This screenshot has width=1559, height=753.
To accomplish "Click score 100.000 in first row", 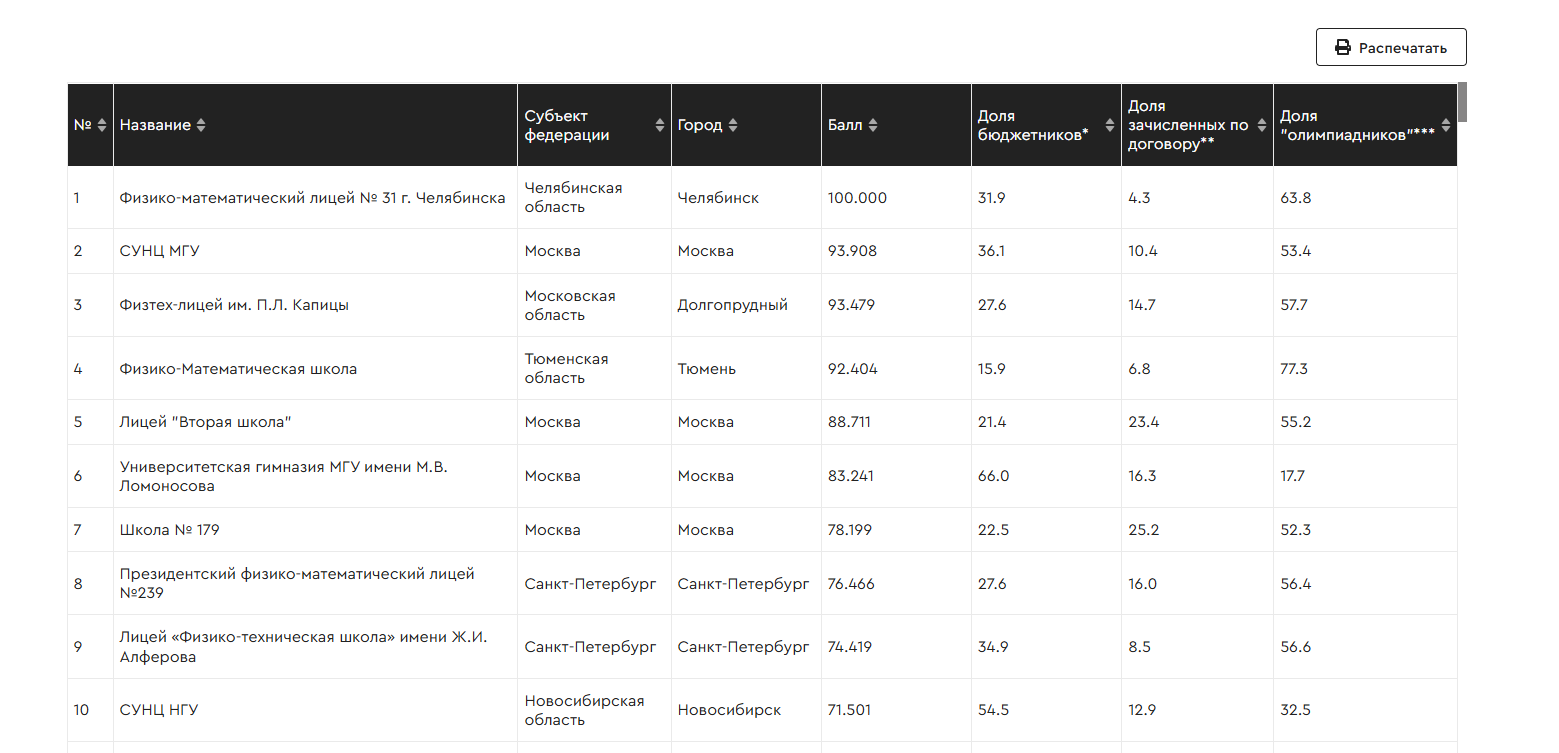I will pyautogui.click(x=857, y=198).
